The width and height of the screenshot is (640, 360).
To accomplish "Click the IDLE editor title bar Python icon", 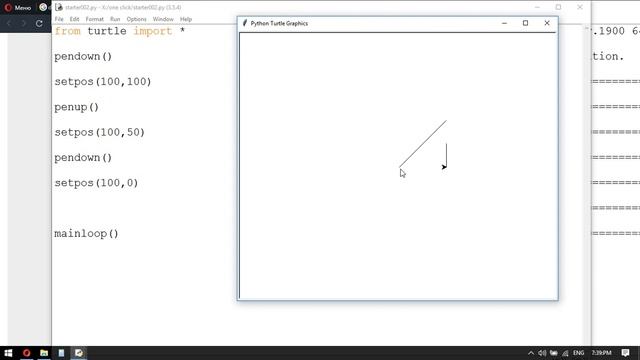I will 59,7.
